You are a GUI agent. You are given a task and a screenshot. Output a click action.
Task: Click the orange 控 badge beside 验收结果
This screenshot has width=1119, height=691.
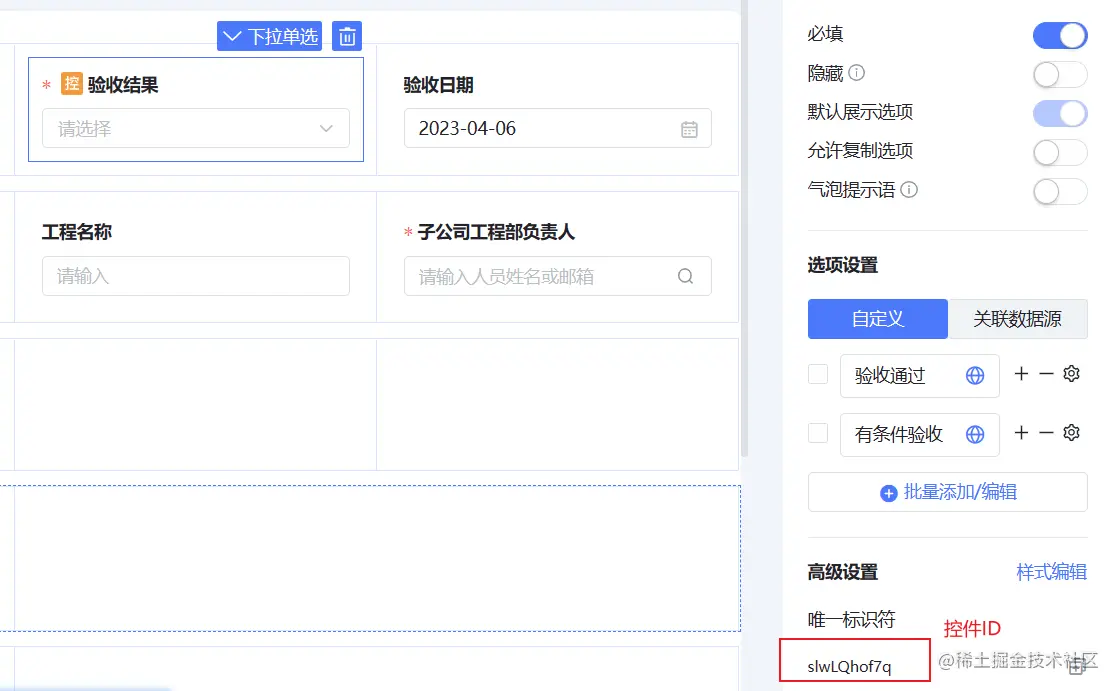(x=71, y=84)
